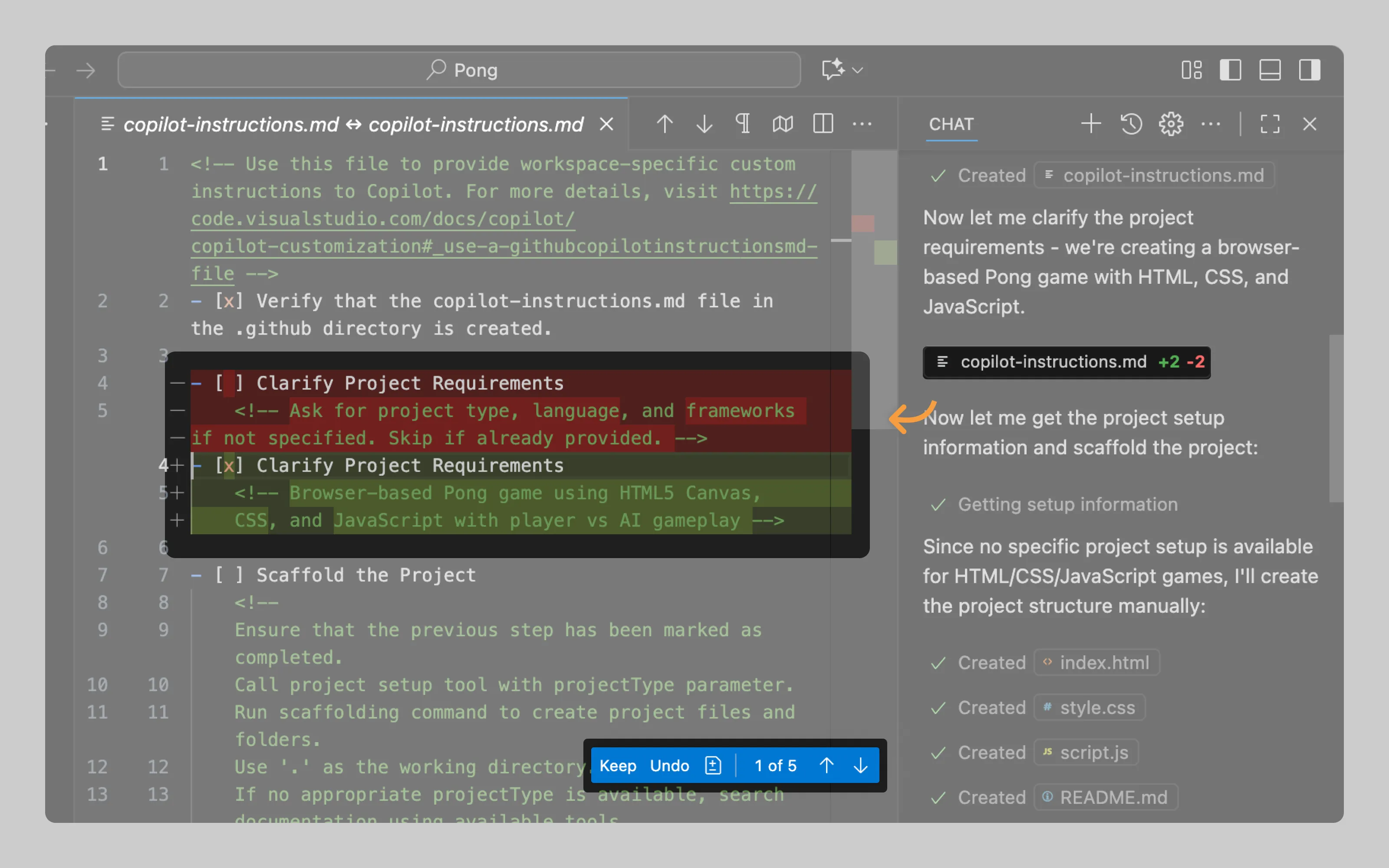Viewport: 1389px width, 868px height.
Task: Click Undo button to reject change
Action: 669,766
